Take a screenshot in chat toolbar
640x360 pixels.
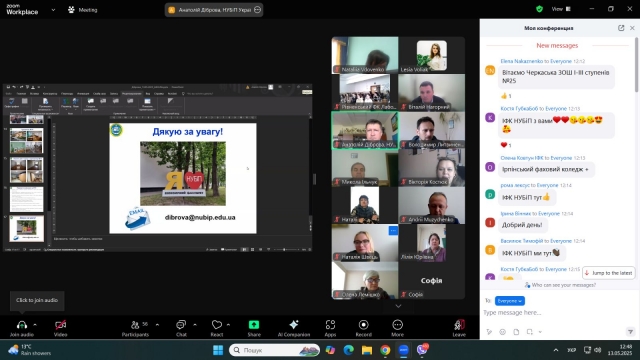click(x=529, y=332)
